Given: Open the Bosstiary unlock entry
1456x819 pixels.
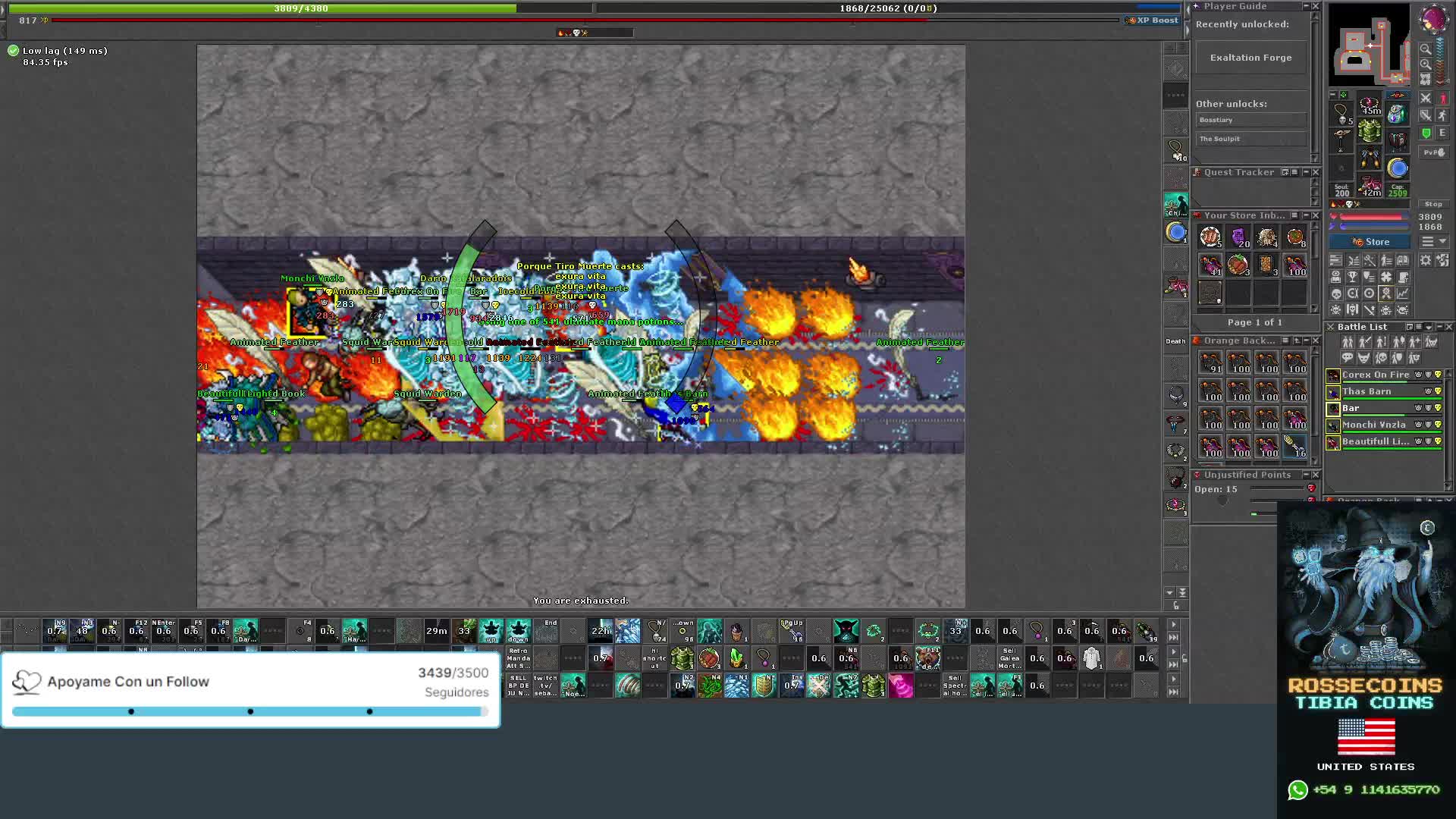Looking at the screenshot, I should (x=1251, y=120).
